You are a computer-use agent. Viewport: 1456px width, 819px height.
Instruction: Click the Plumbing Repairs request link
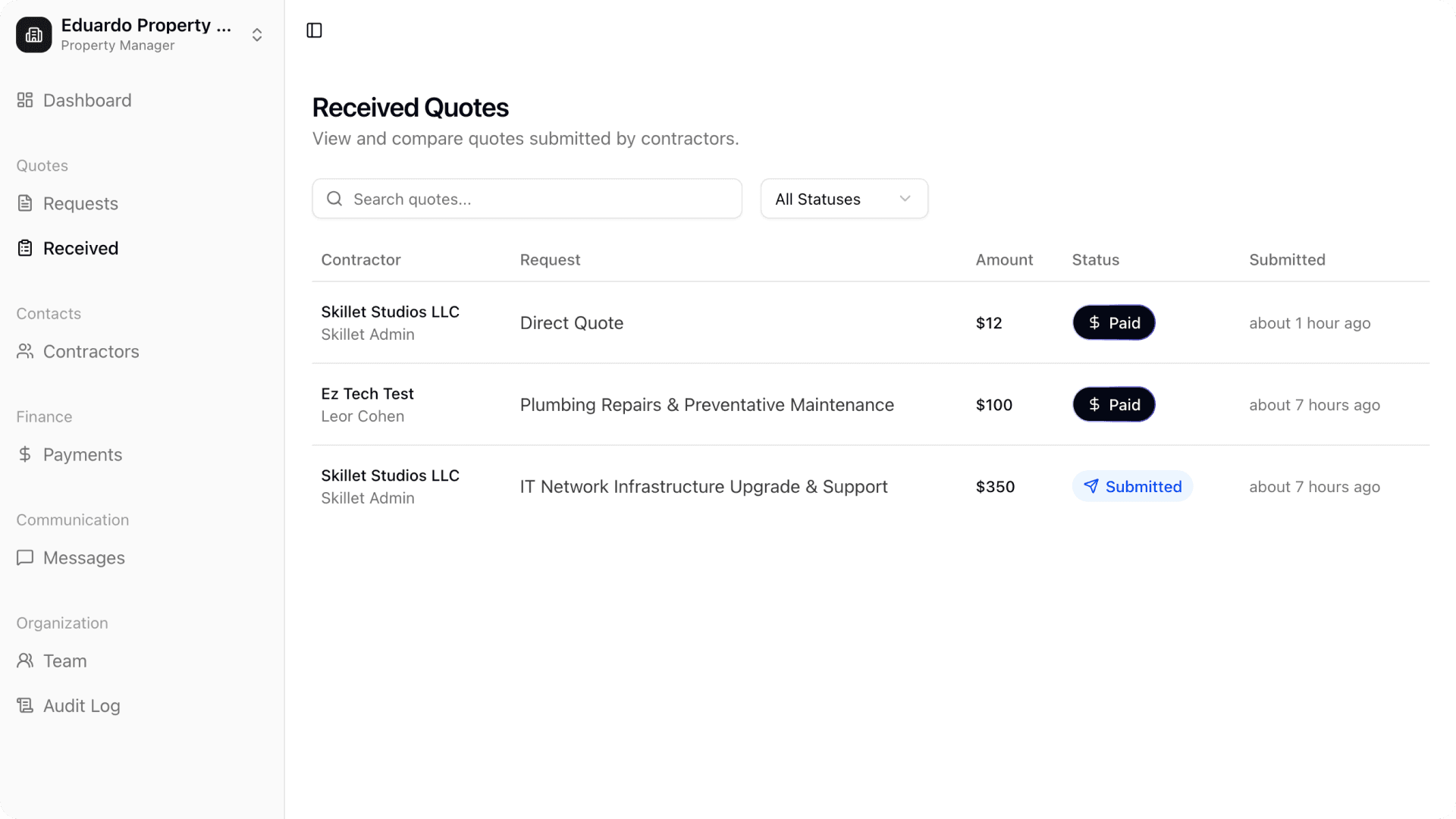tap(706, 404)
